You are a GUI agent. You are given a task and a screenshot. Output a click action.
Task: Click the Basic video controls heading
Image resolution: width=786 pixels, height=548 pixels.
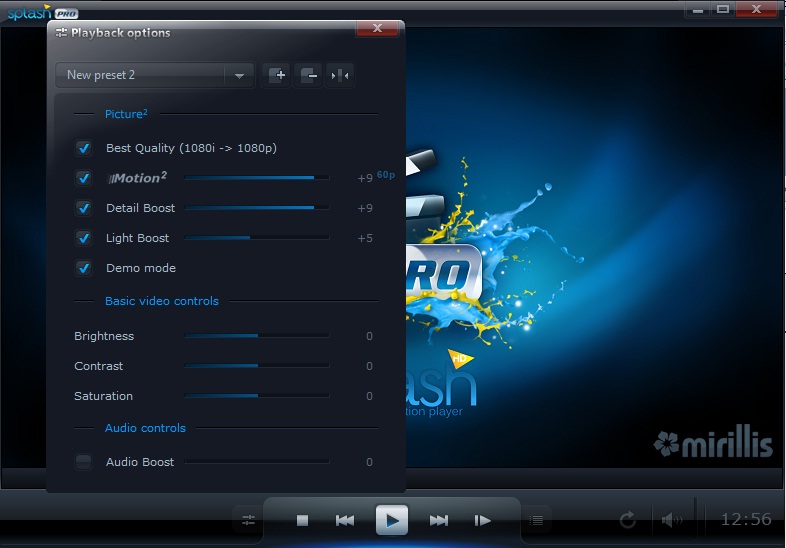tap(162, 301)
